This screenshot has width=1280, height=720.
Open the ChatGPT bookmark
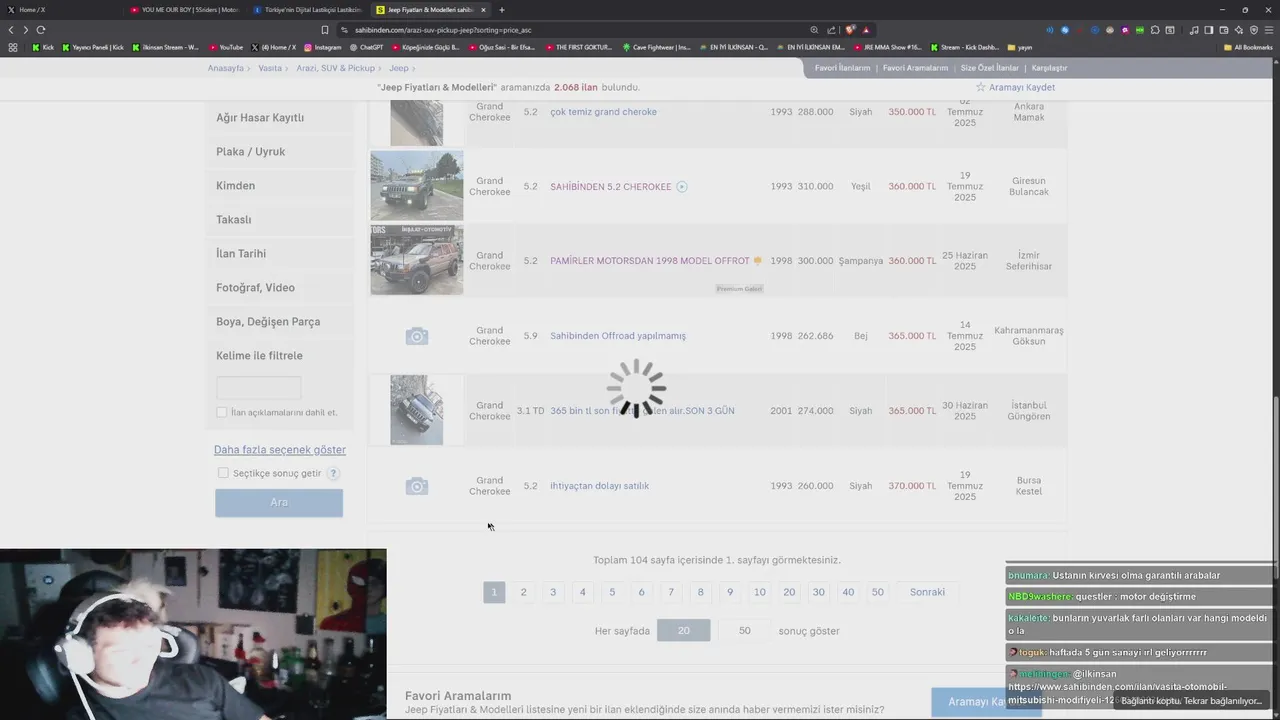tap(366, 47)
